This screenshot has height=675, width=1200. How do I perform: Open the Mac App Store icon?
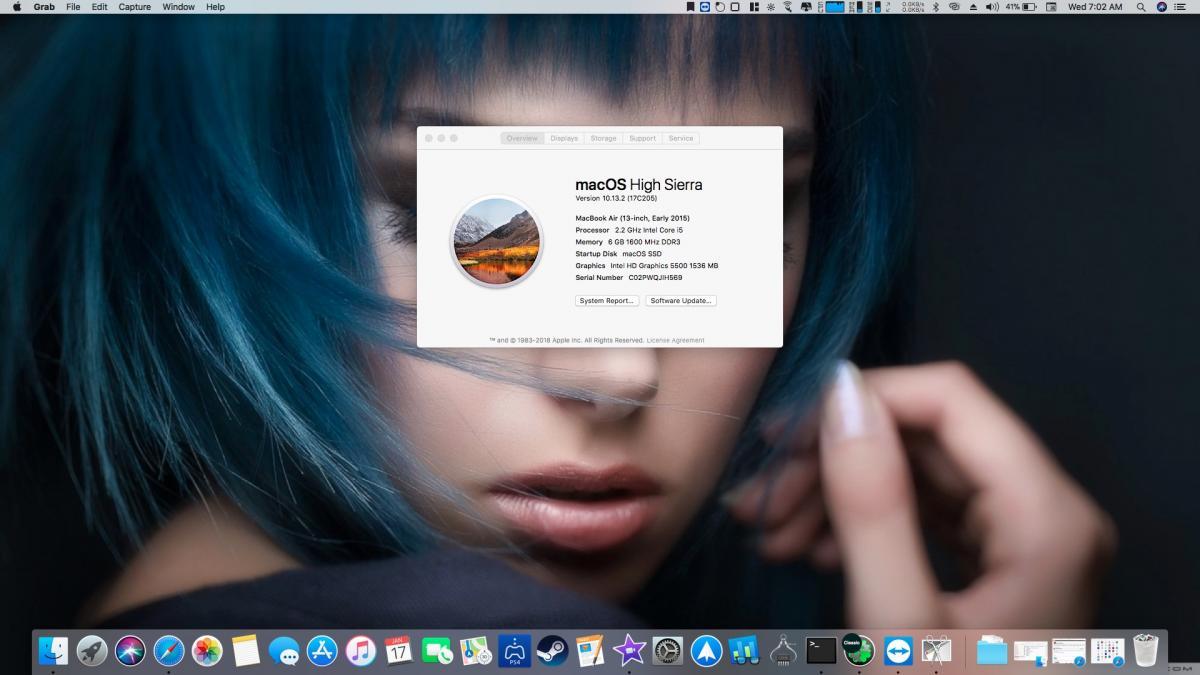(x=322, y=651)
